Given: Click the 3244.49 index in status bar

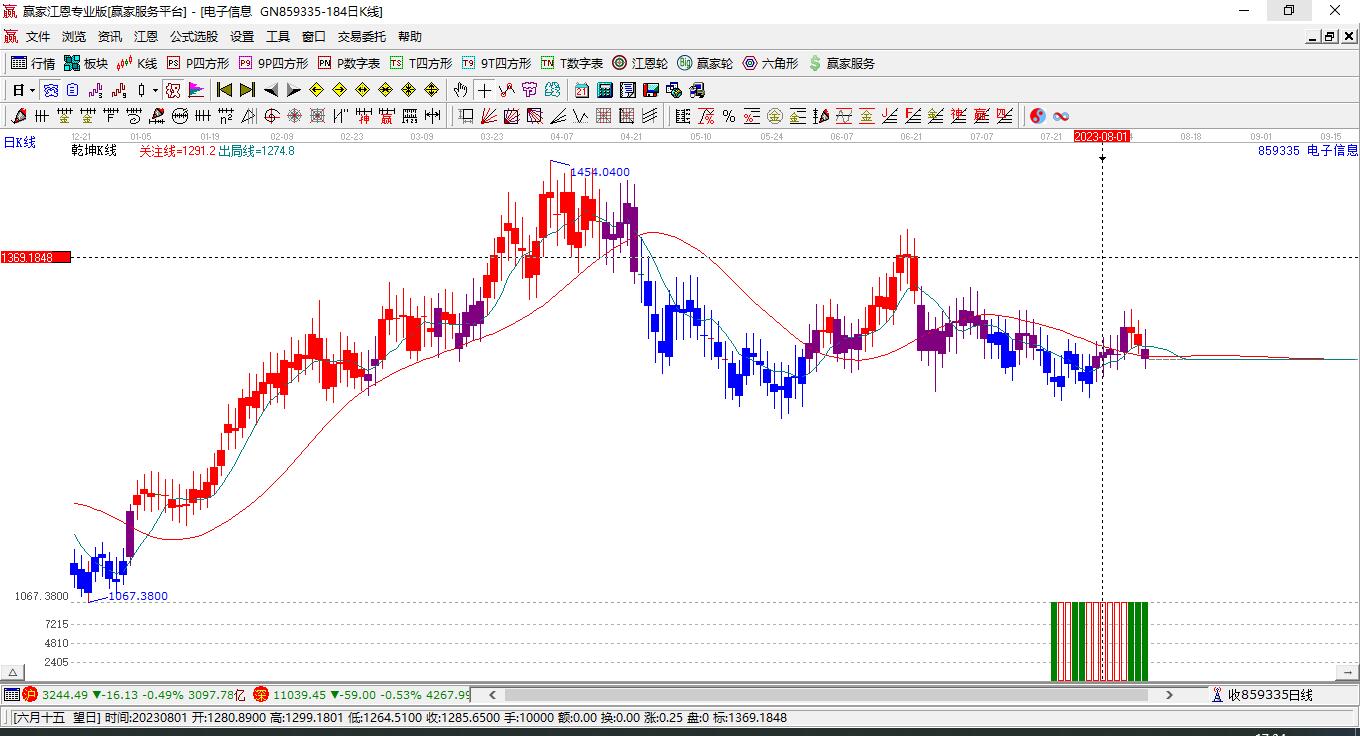Looking at the screenshot, I should (65, 694).
